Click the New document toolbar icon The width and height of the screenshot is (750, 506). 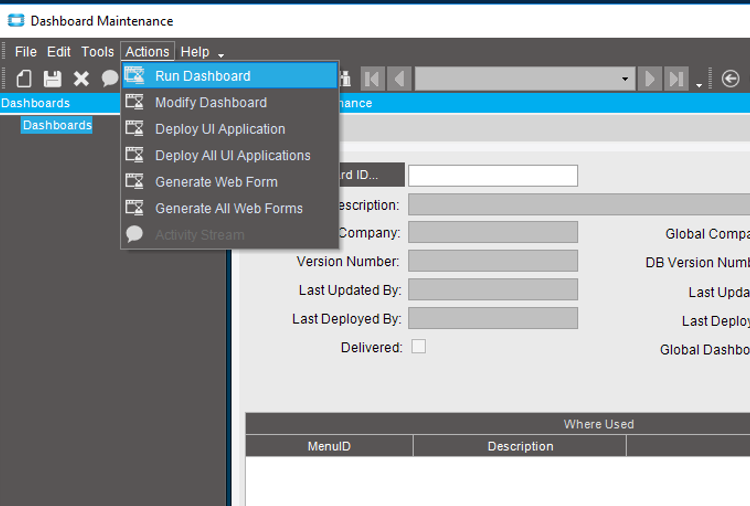[x=24, y=78]
